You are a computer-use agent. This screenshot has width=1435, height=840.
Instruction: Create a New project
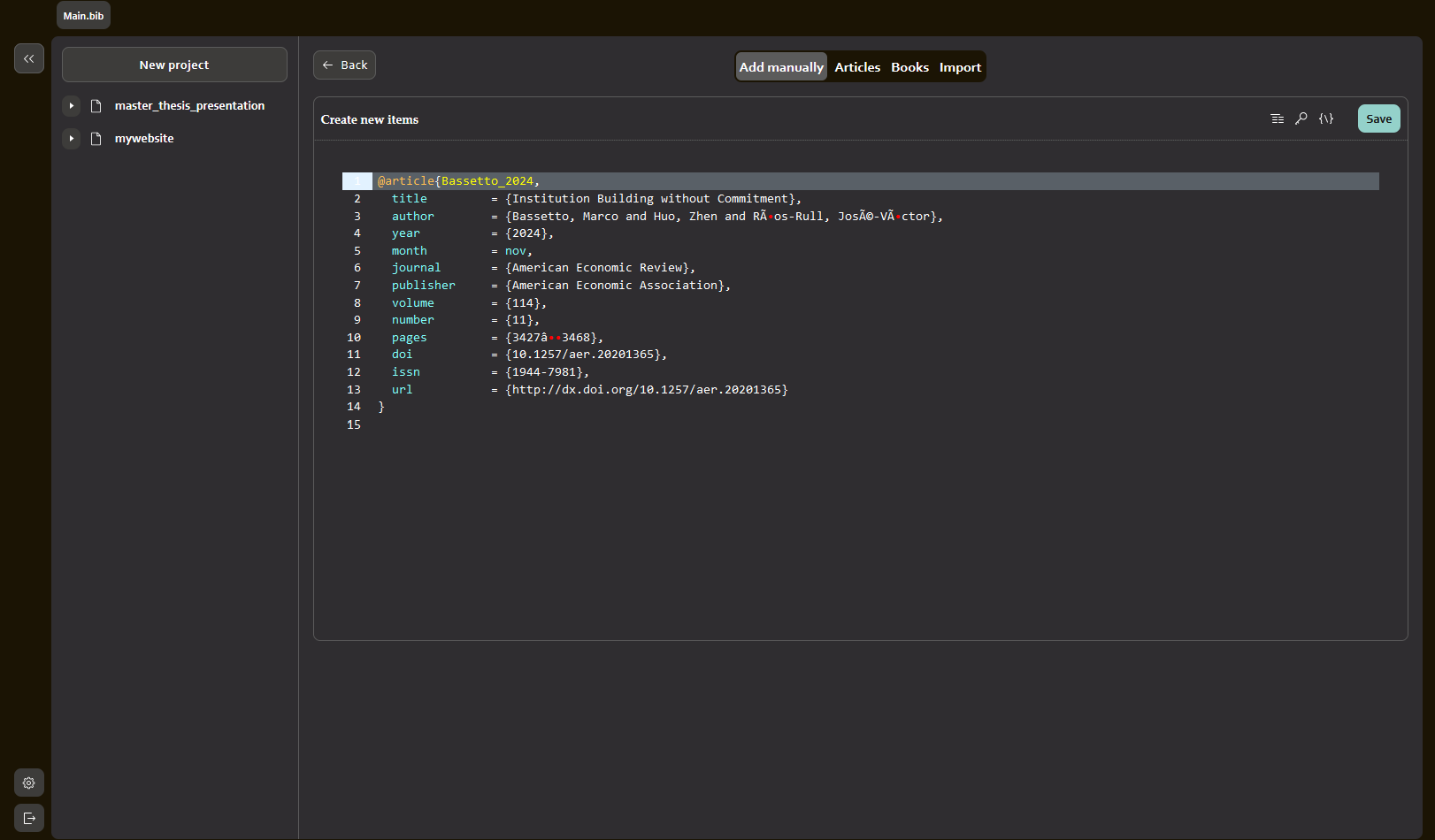coord(174,65)
